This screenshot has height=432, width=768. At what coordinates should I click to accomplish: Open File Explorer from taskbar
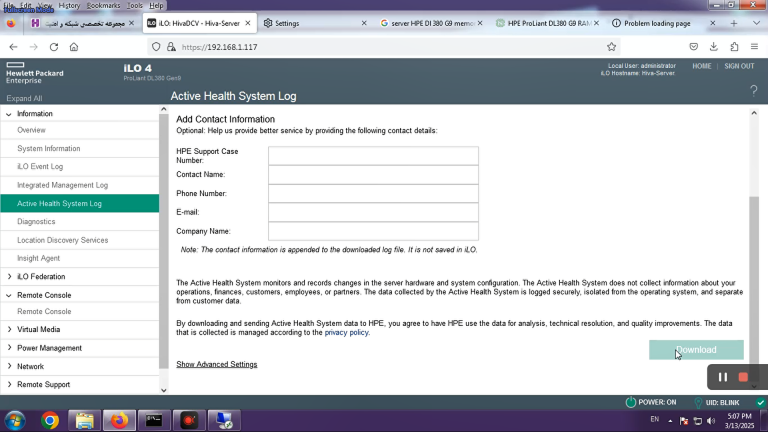(85, 421)
